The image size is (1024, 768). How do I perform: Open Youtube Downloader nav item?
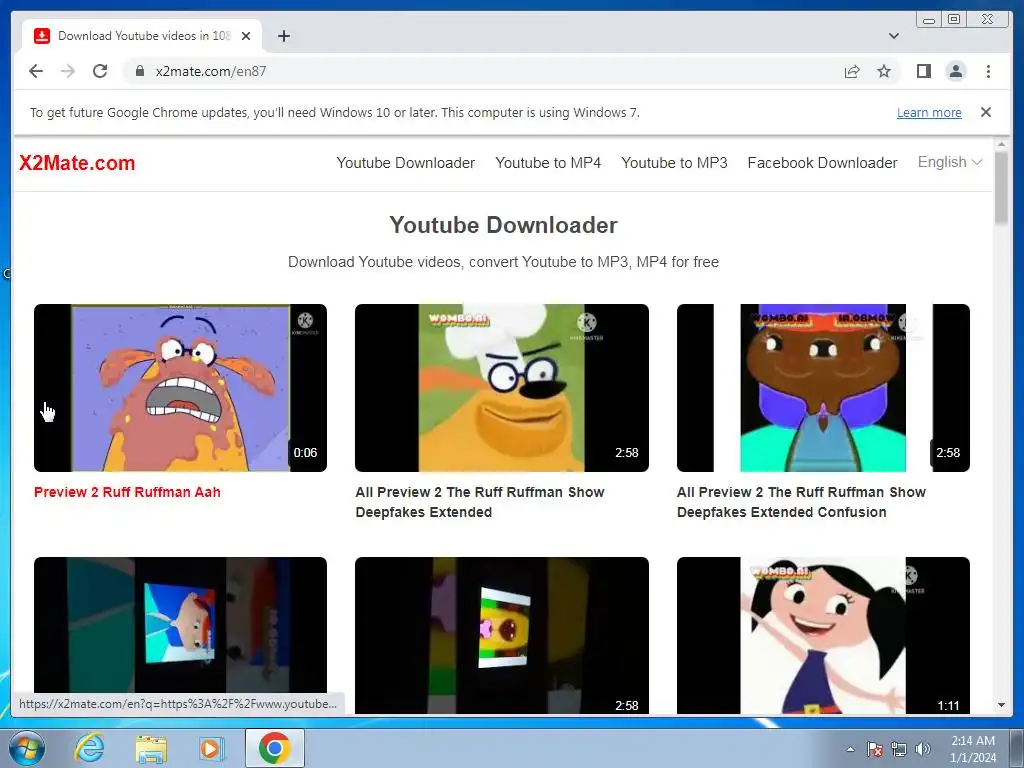tap(406, 163)
